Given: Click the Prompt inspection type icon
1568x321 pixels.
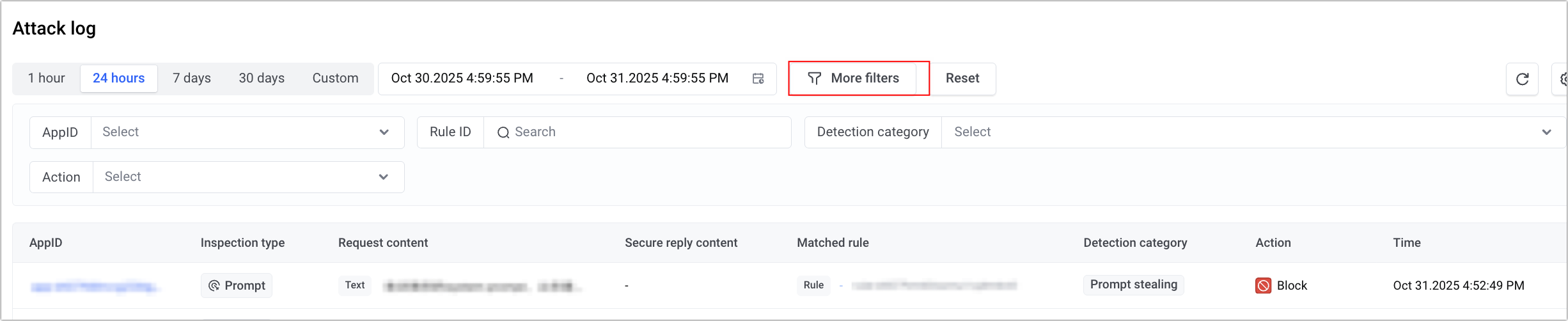Looking at the screenshot, I should pyautogui.click(x=214, y=286).
